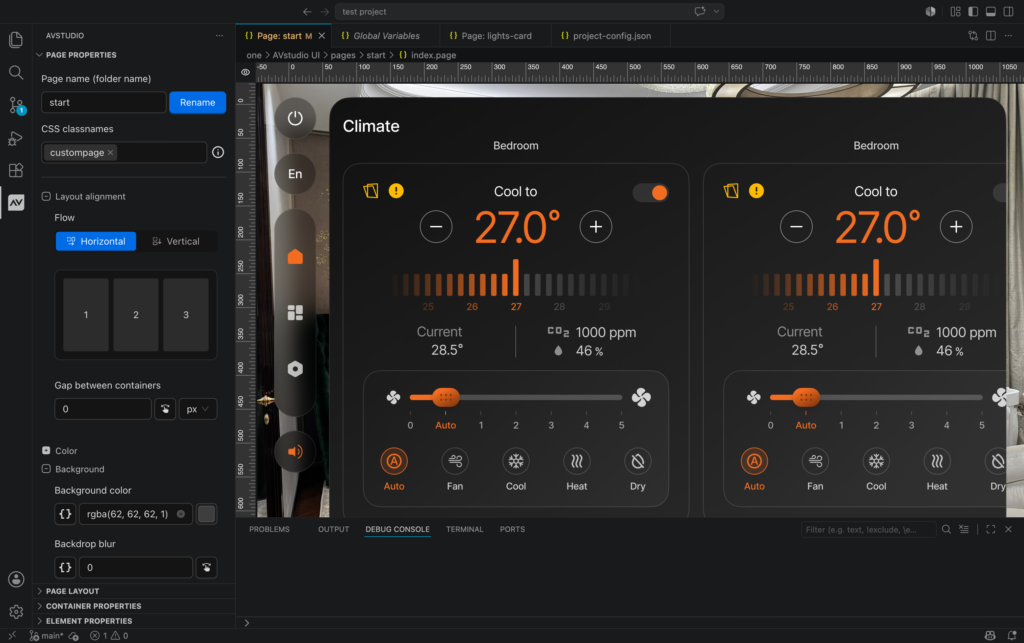Select Horizontal flow option
Viewport: 1024px width, 643px height.
(96, 241)
